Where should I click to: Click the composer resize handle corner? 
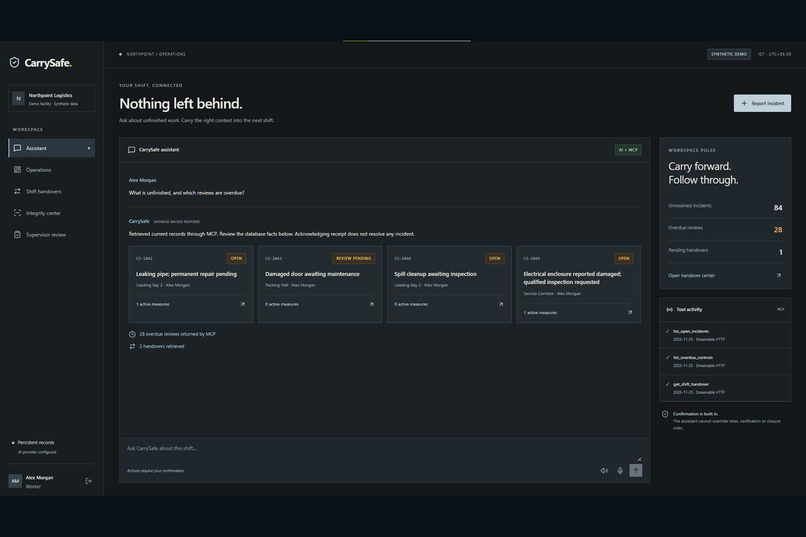click(639, 459)
